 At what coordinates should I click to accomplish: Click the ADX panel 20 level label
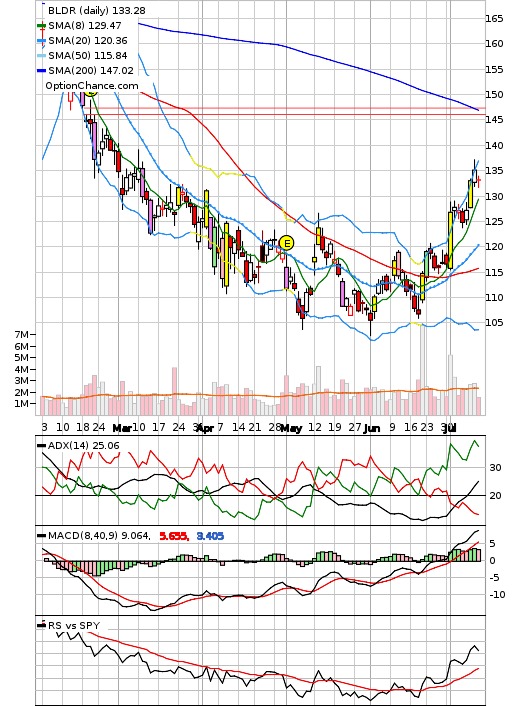coord(495,496)
